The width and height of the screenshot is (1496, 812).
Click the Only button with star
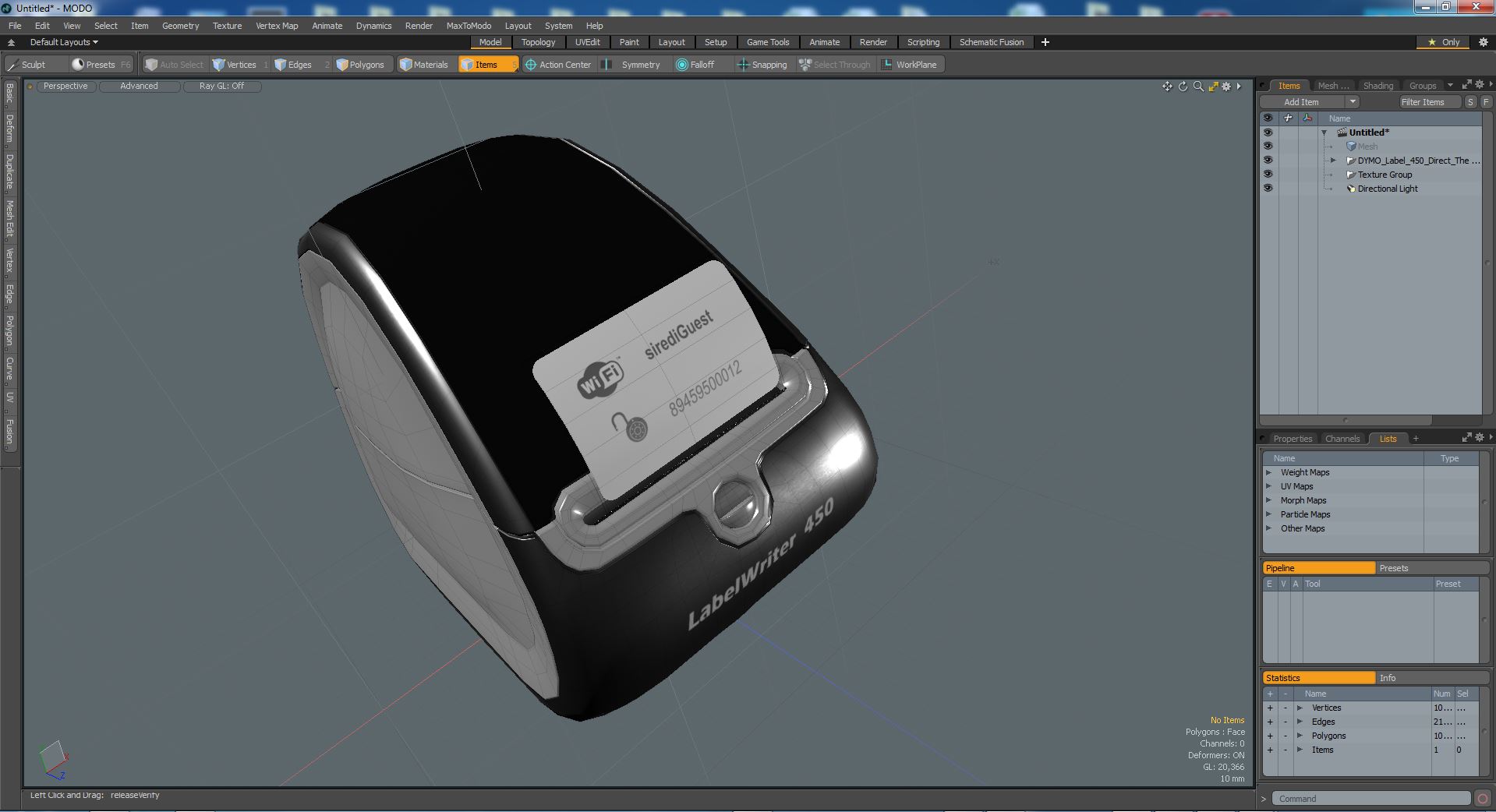tap(1444, 42)
